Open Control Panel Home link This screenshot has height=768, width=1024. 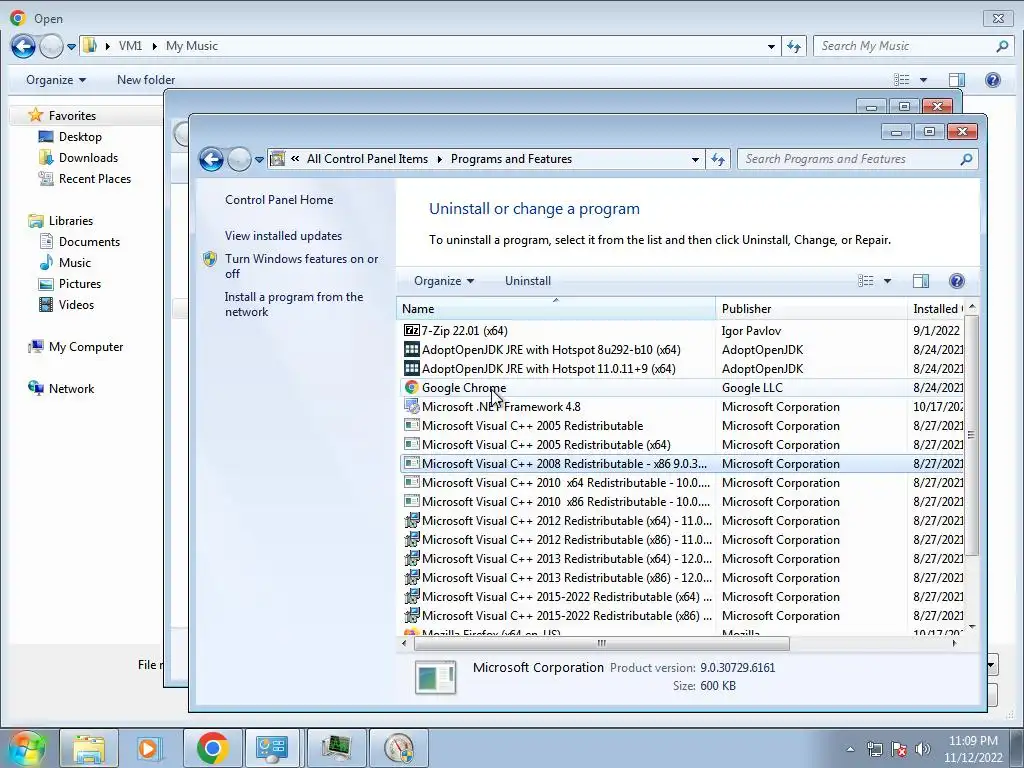click(279, 200)
